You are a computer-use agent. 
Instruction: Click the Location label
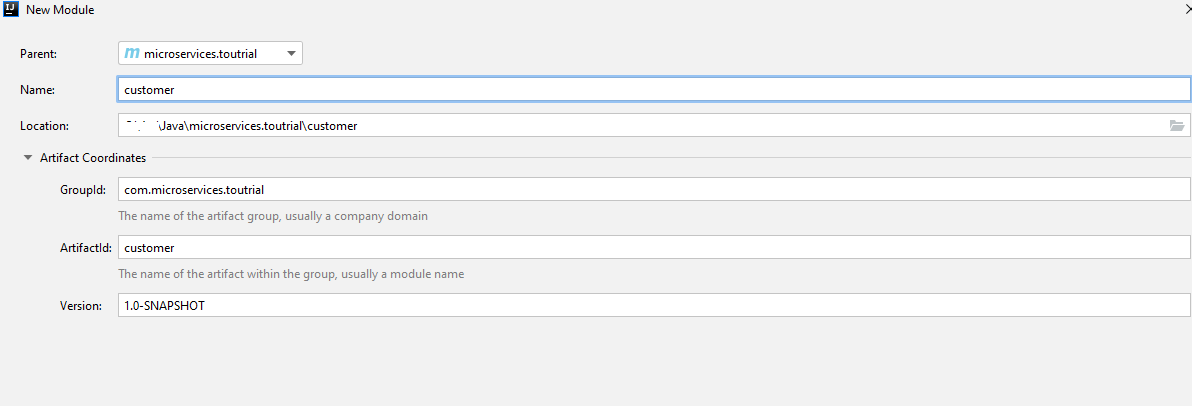pos(44,126)
